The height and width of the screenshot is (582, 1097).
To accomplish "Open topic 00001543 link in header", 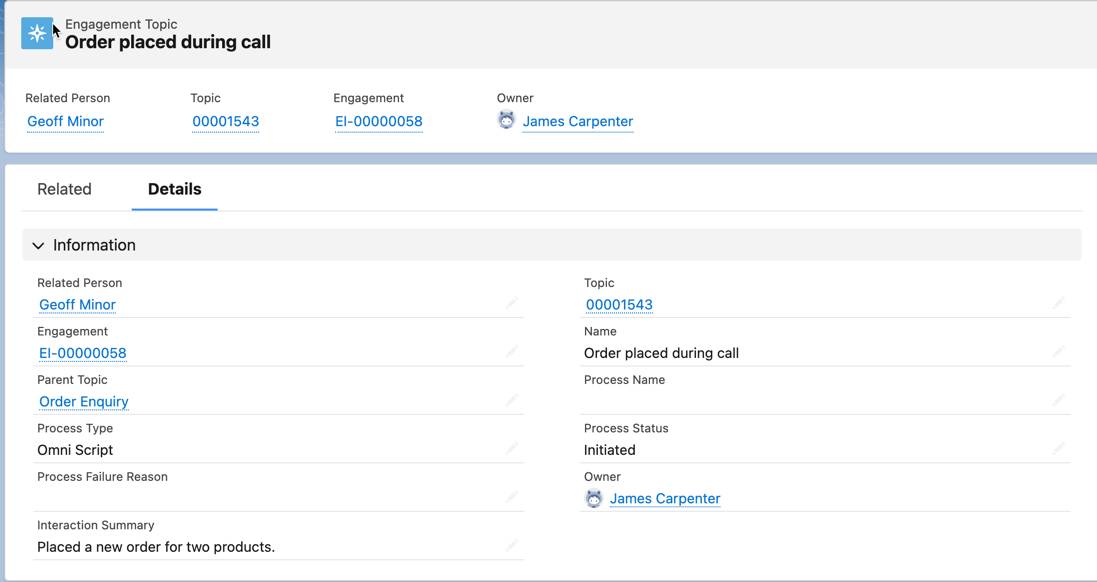I will coord(225,121).
